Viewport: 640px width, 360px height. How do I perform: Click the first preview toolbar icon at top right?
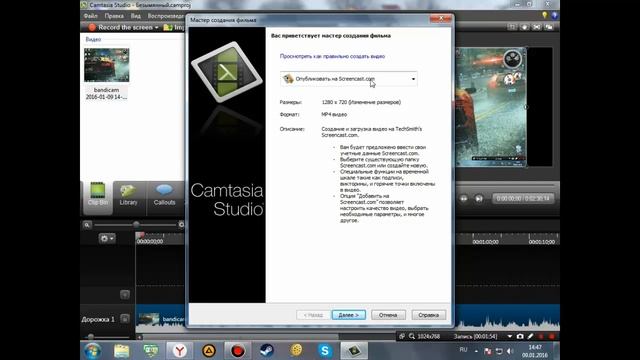512,27
